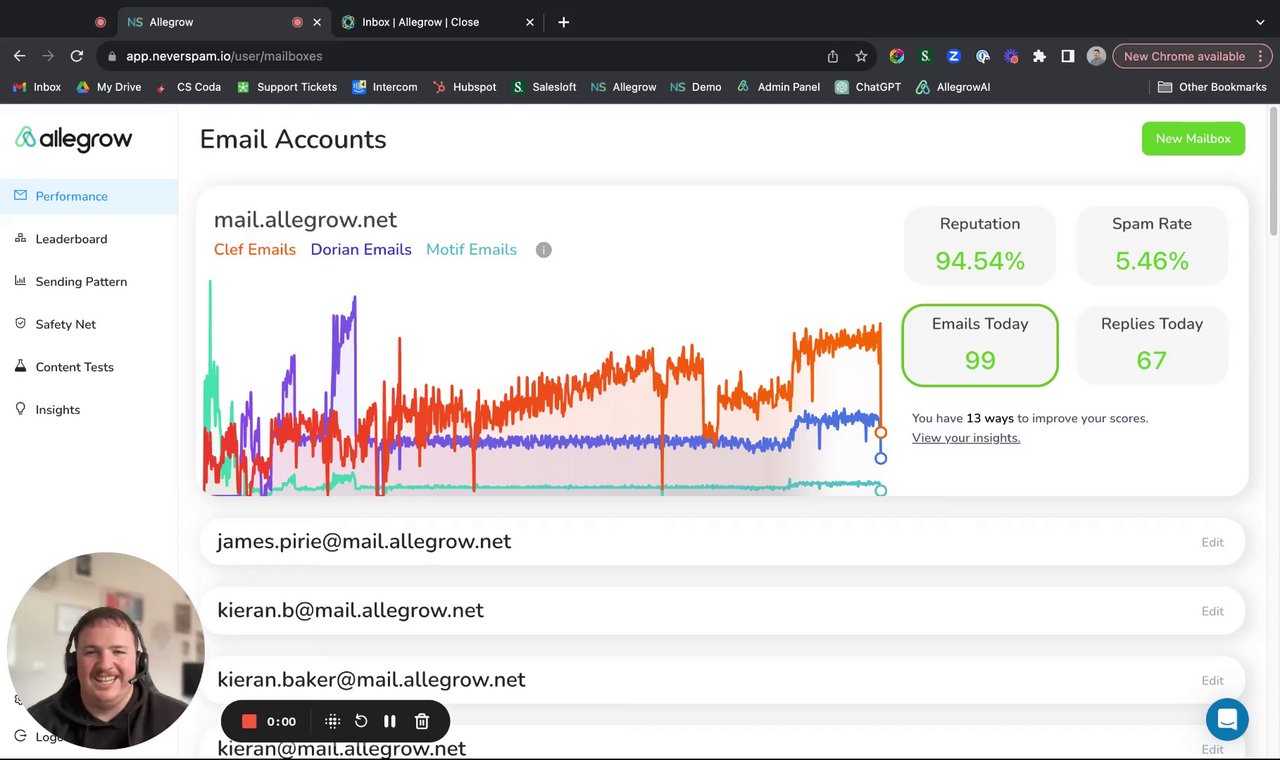
Task: Click the green S extension icon
Action: point(925,56)
